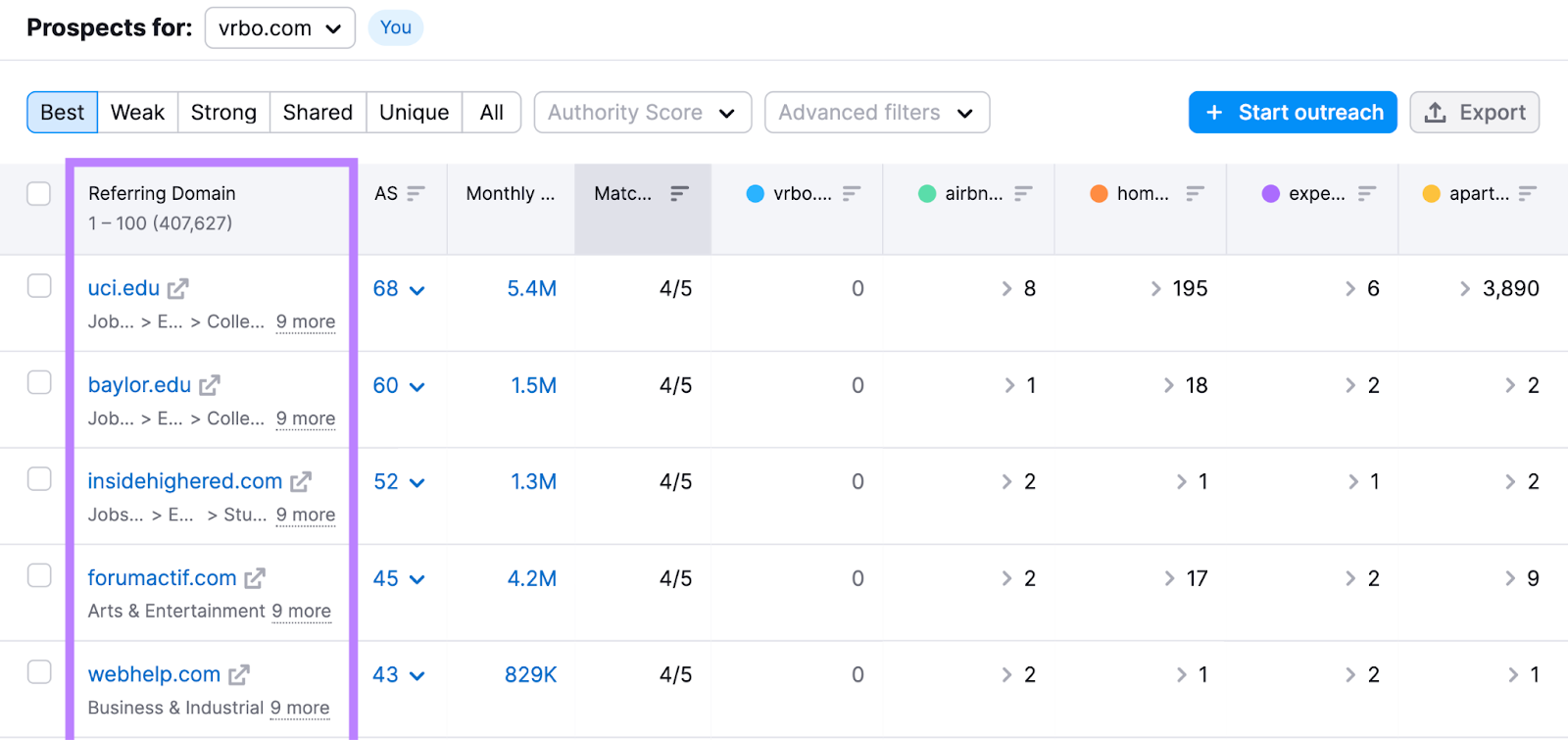Open the vrbo.com prospects dropdown
Viewport: 1568px width, 740px height.
click(x=279, y=28)
